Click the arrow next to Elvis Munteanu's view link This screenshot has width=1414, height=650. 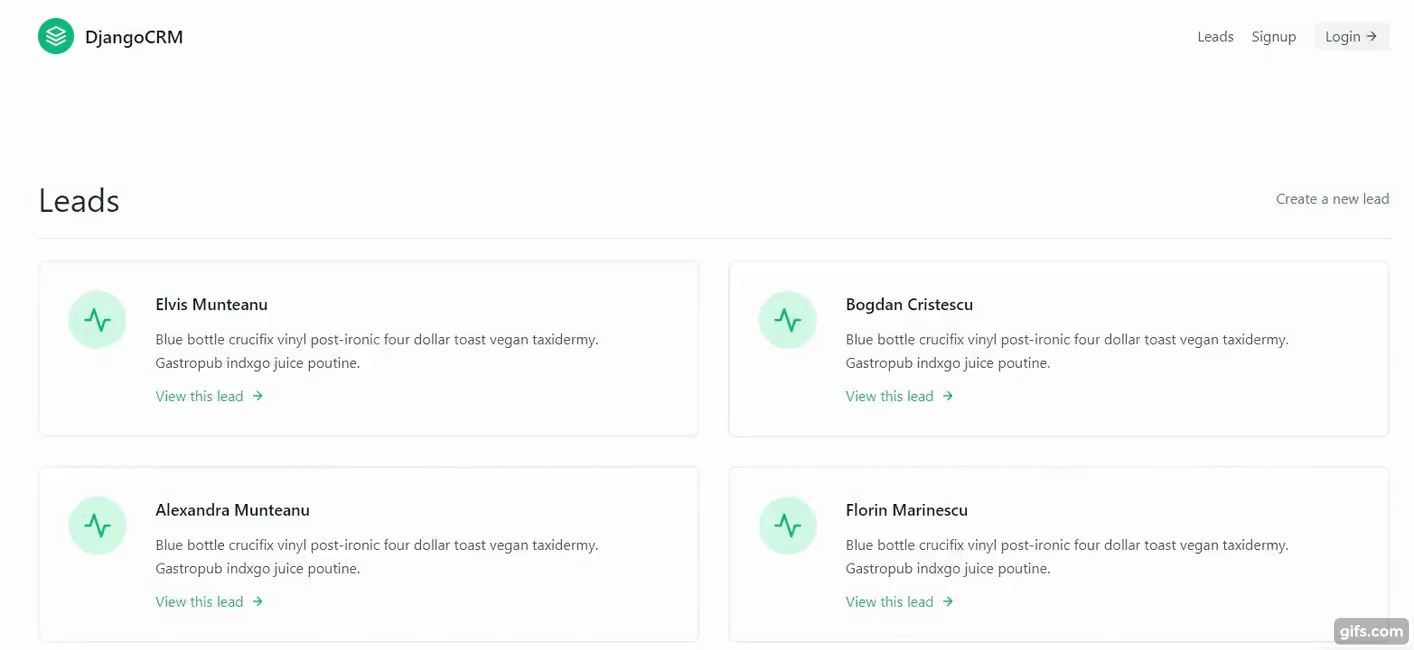(257, 396)
